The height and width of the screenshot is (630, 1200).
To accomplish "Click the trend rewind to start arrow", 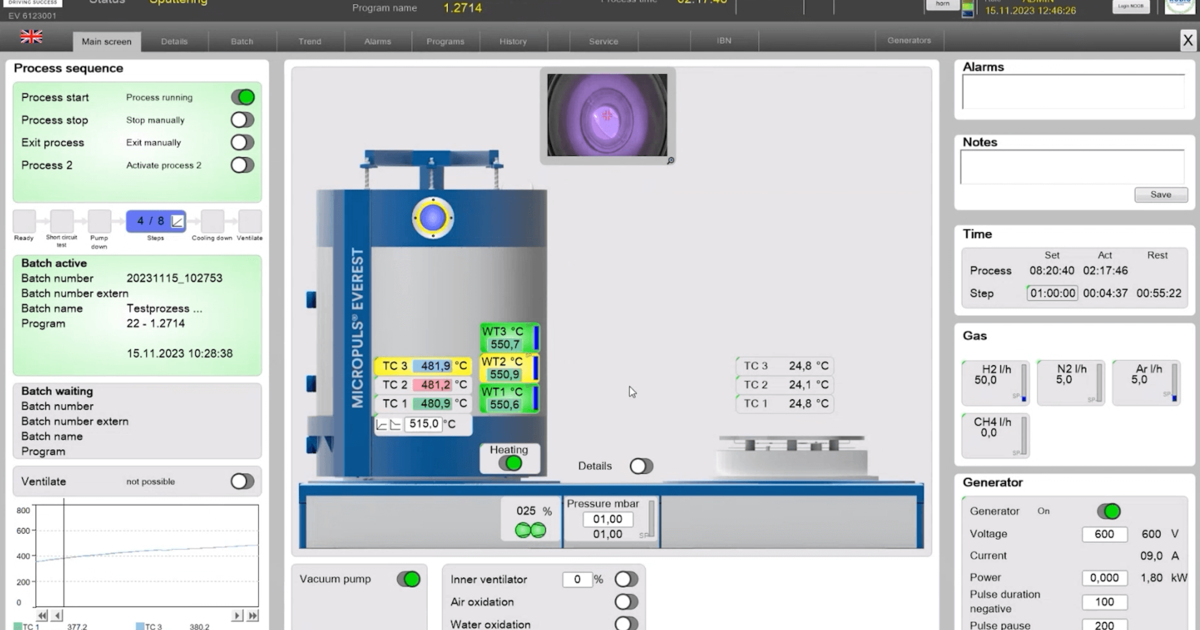I will pyautogui.click(x=42, y=616).
